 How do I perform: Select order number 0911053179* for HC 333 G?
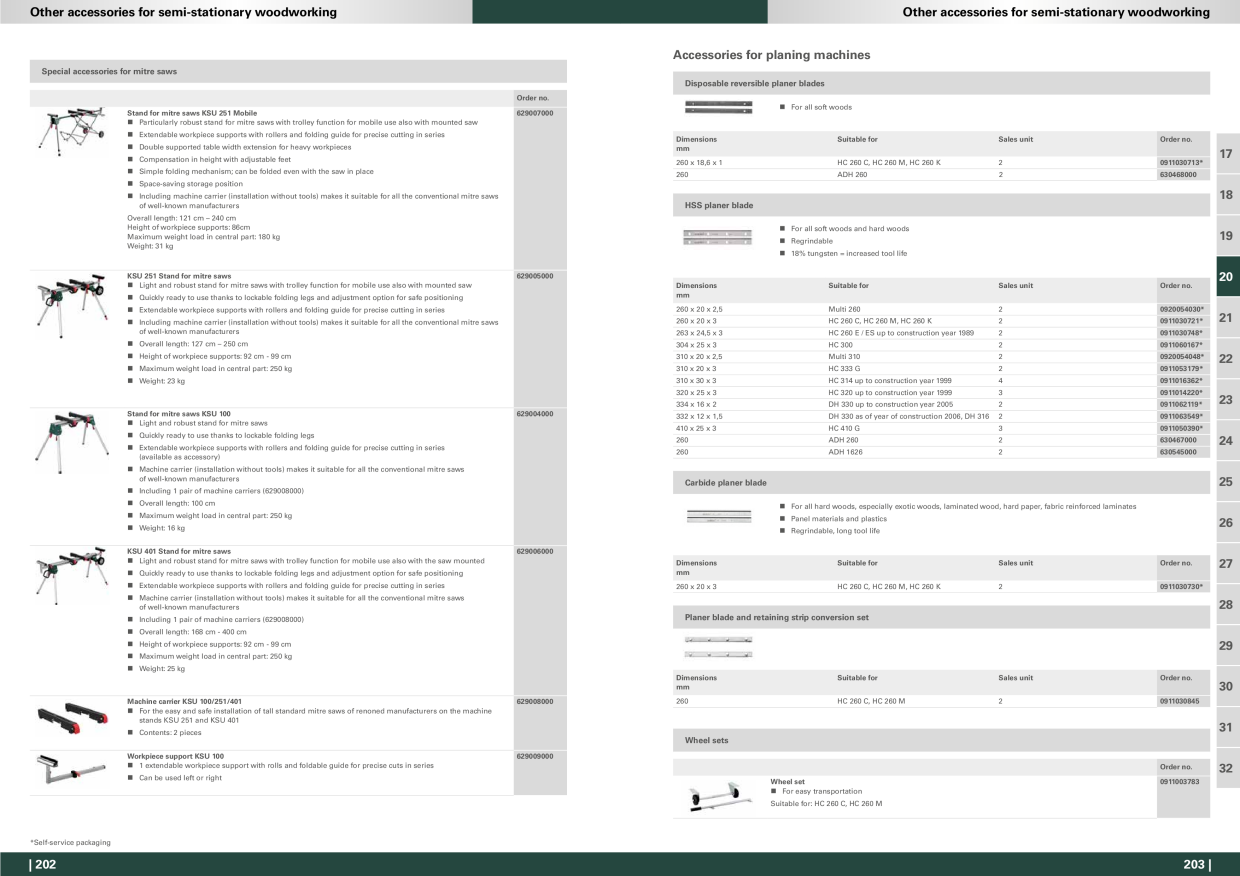click(1182, 369)
